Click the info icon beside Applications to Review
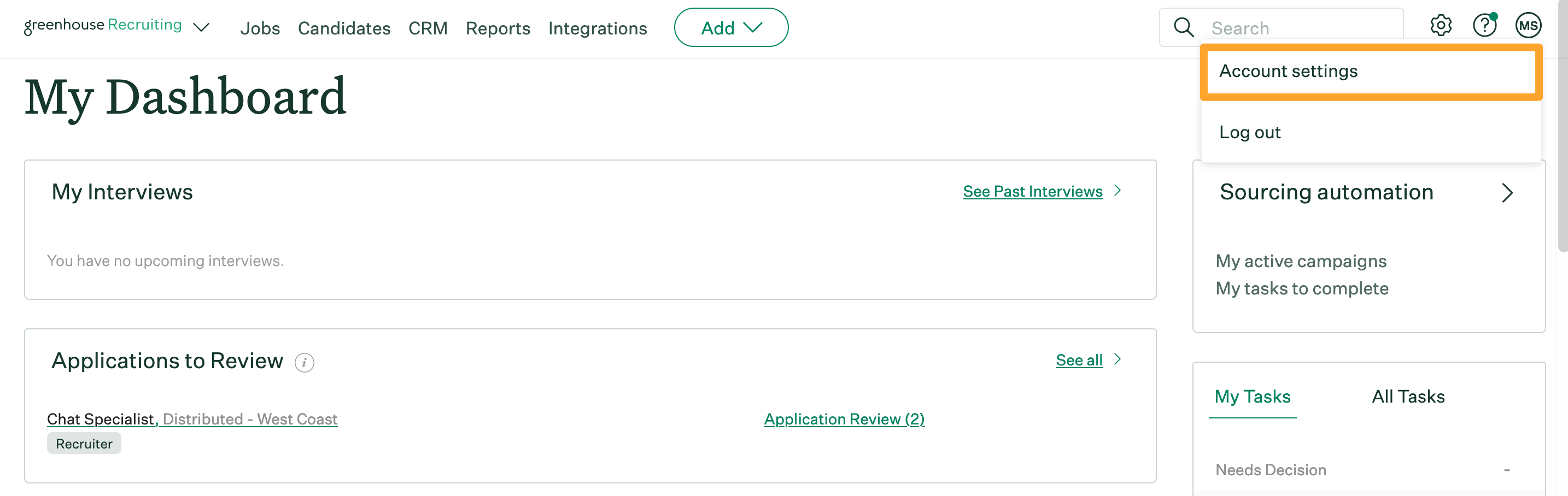1568x496 pixels. pyautogui.click(x=305, y=362)
